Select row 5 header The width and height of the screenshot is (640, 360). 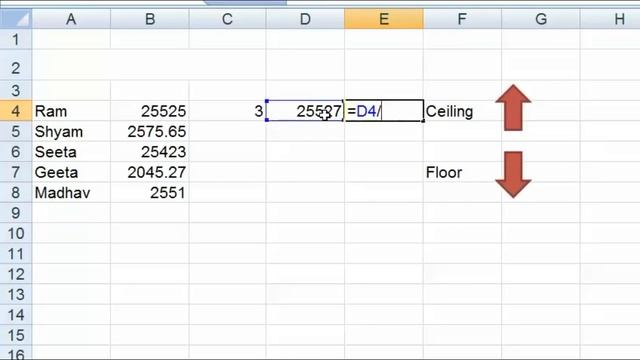click(16, 131)
